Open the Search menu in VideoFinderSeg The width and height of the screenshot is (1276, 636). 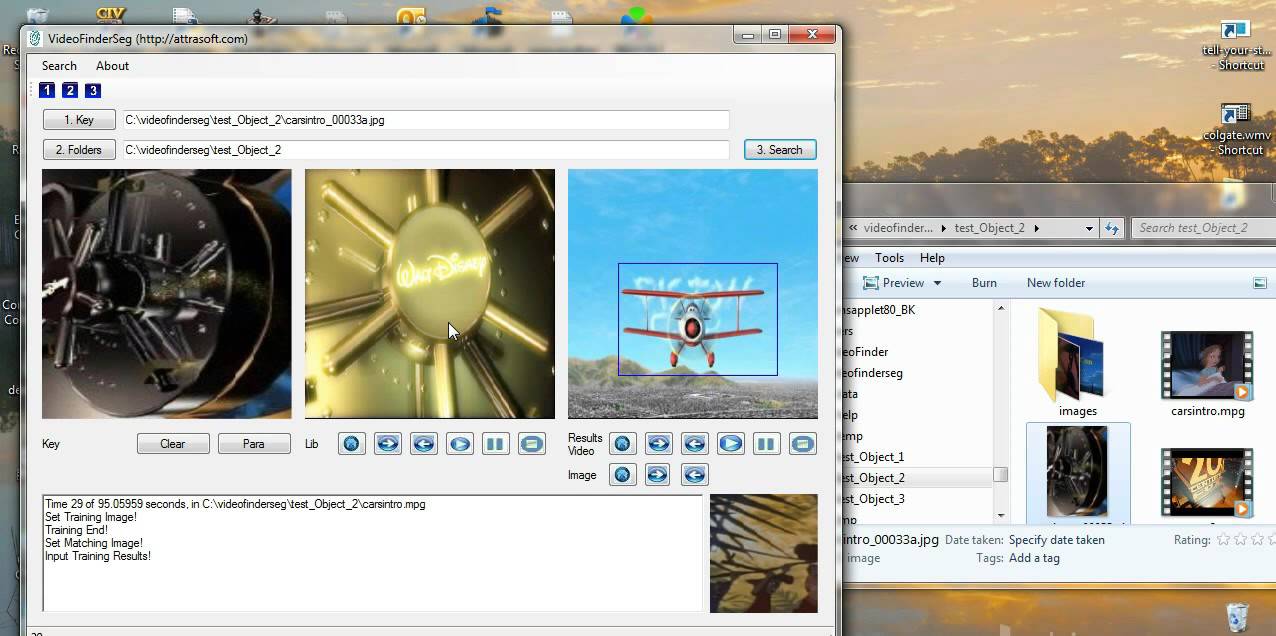59,66
